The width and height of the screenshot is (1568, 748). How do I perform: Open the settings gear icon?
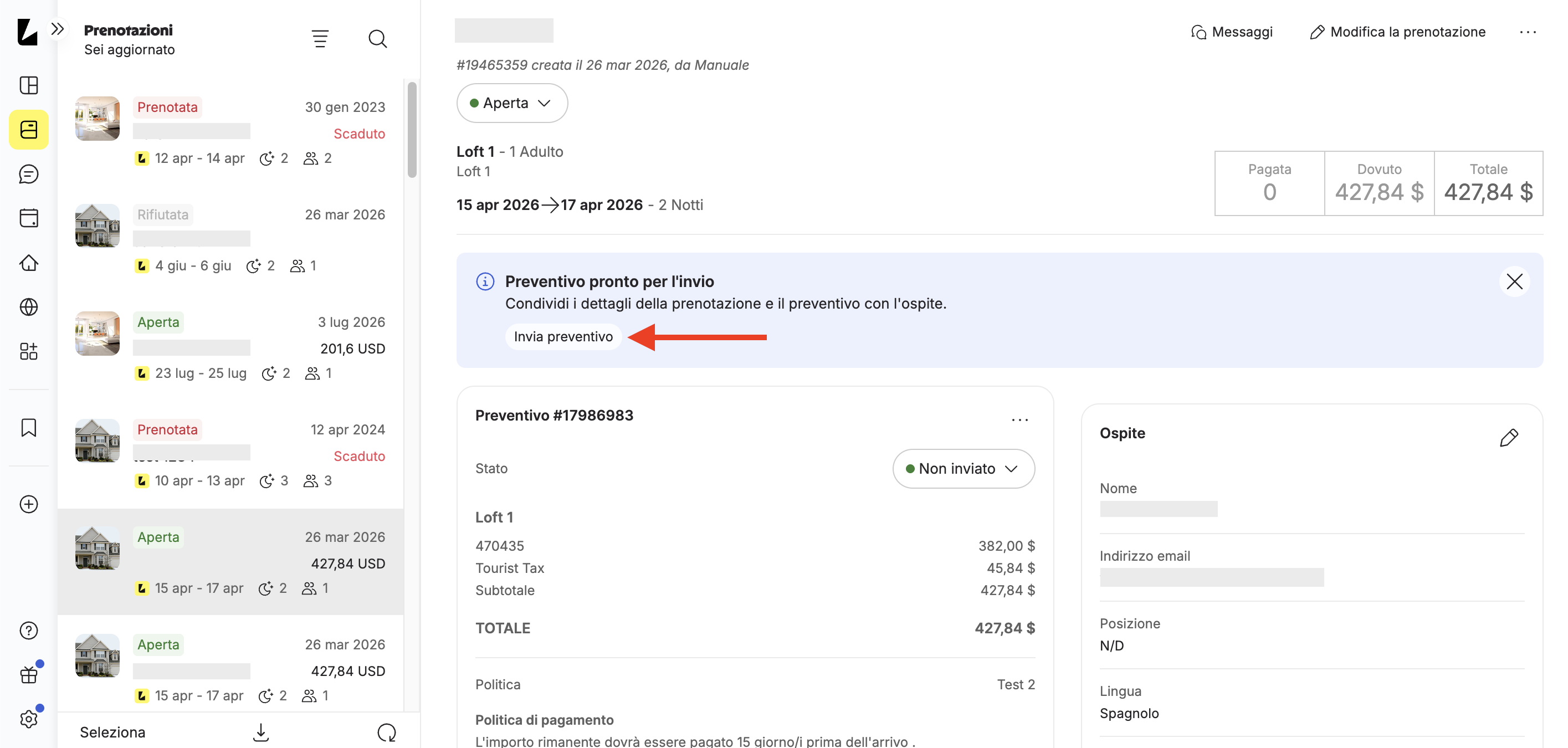[x=29, y=719]
